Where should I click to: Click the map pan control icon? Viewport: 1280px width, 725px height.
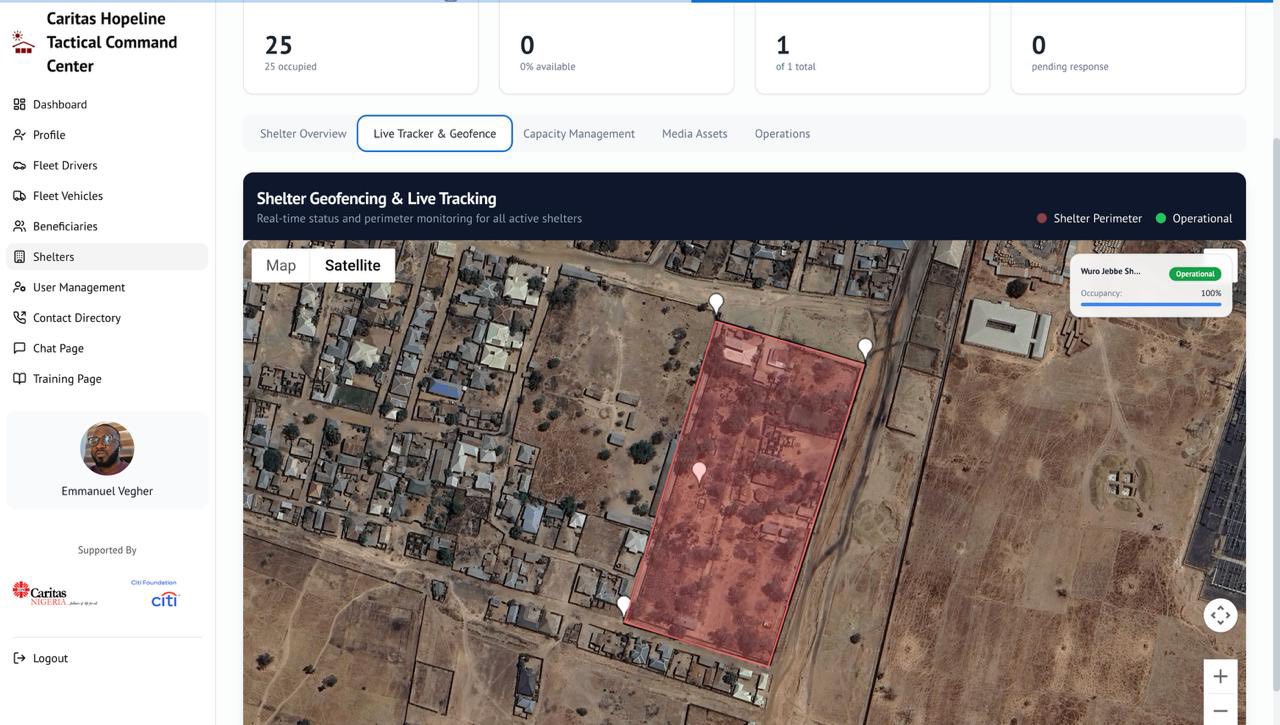[1220, 615]
